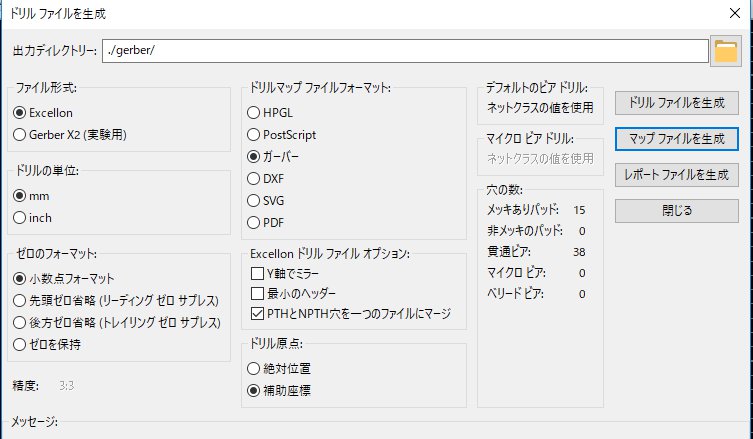Enable 最小のヘッダー checkbox
The image size is (753, 439).
pyautogui.click(x=257, y=294)
